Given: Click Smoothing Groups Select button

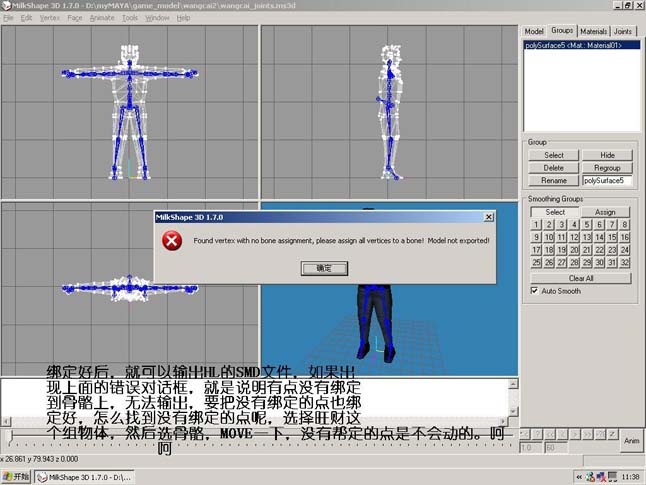Looking at the screenshot, I should (x=555, y=212).
